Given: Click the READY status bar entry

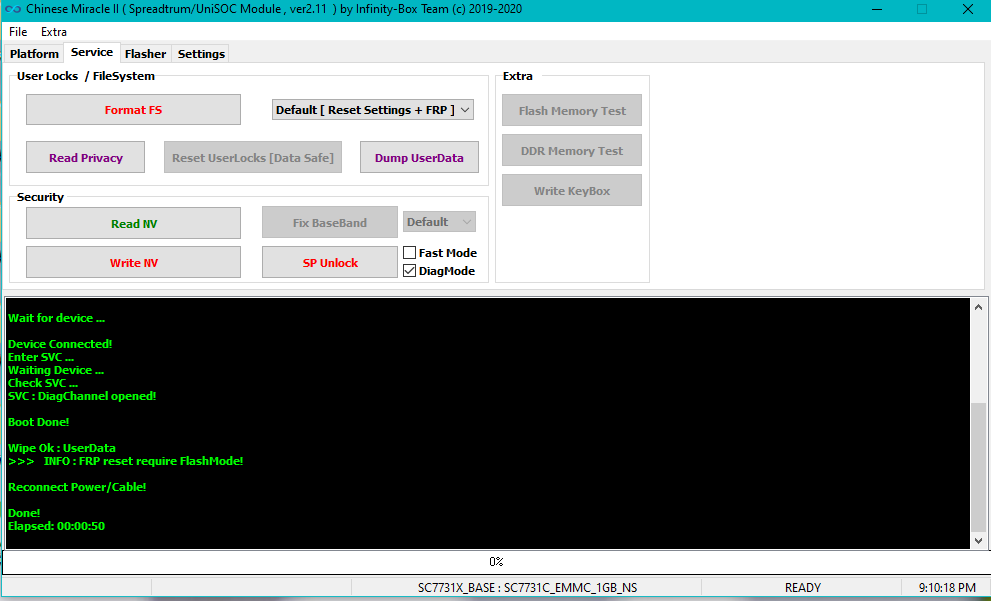Looking at the screenshot, I should [803, 588].
